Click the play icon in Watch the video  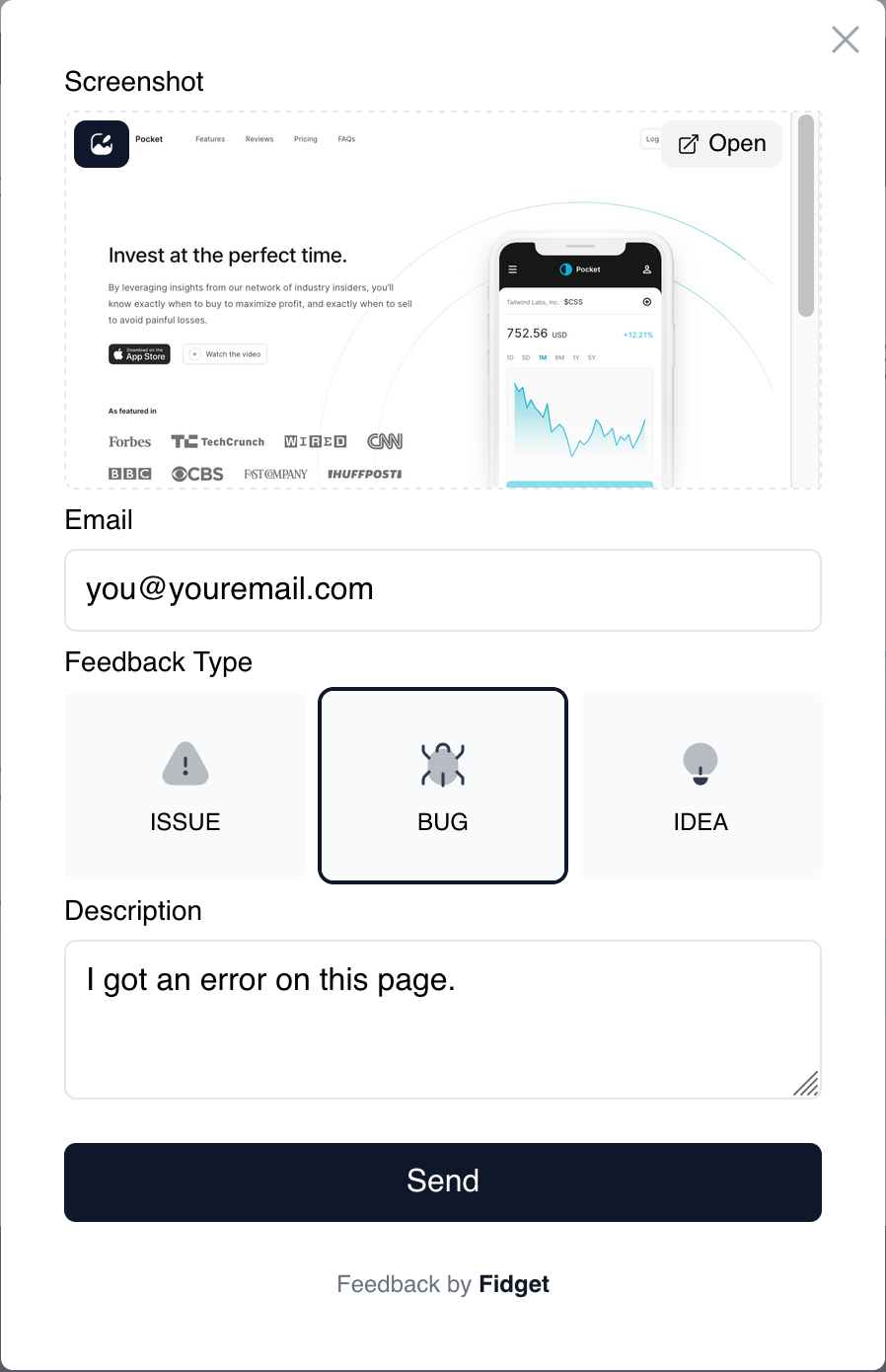tap(195, 354)
